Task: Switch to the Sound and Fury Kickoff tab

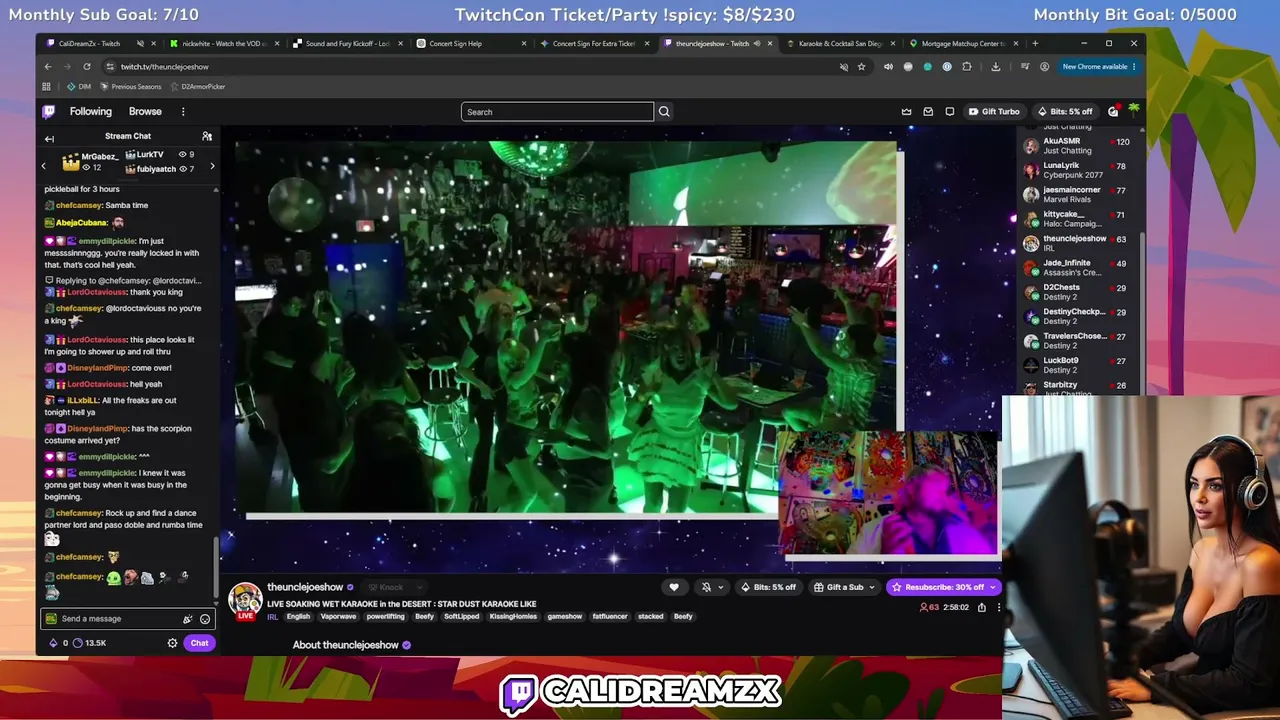Action: pos(348,44)
